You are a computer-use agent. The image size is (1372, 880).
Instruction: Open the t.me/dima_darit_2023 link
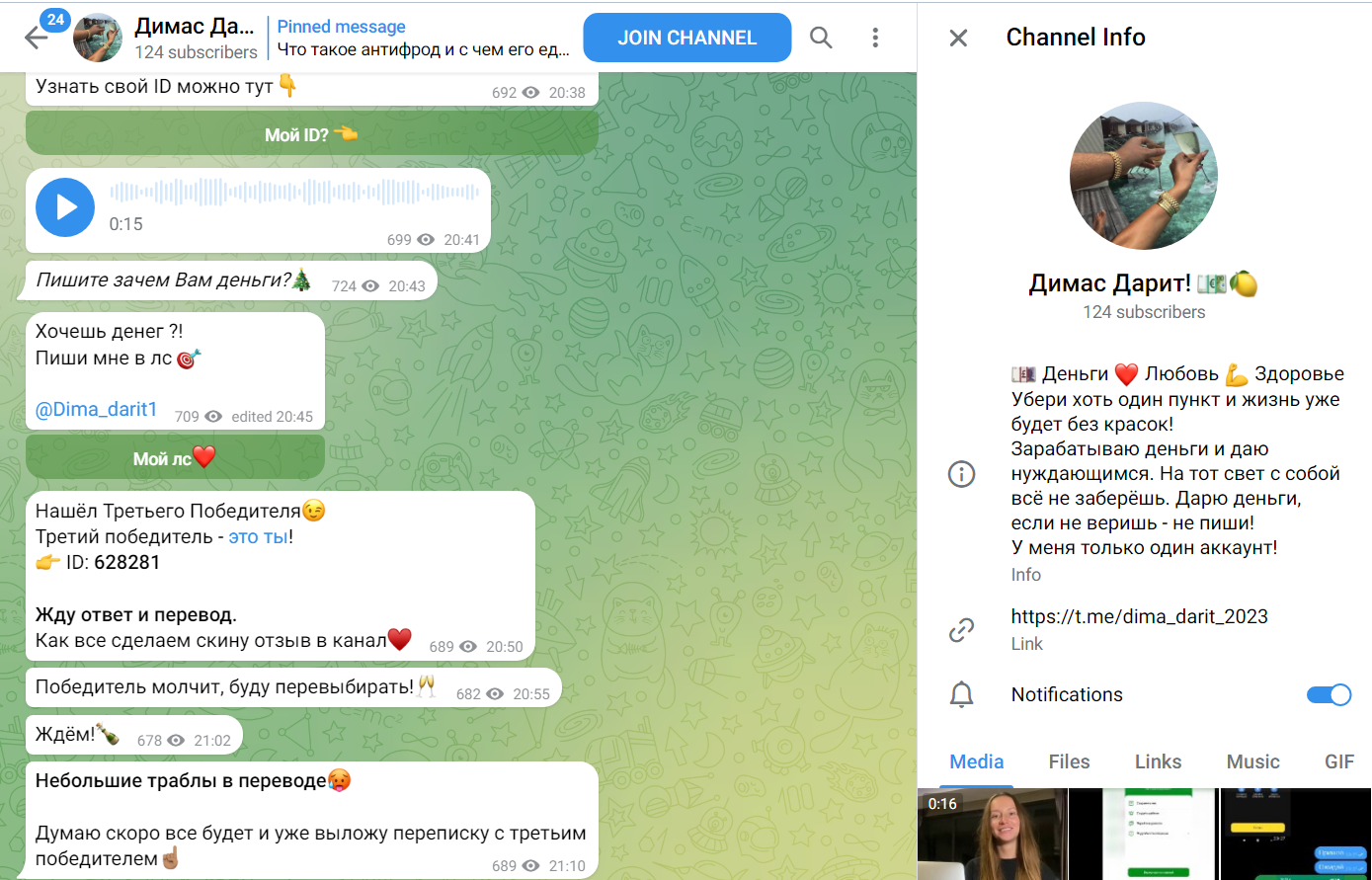[1139, 616]
